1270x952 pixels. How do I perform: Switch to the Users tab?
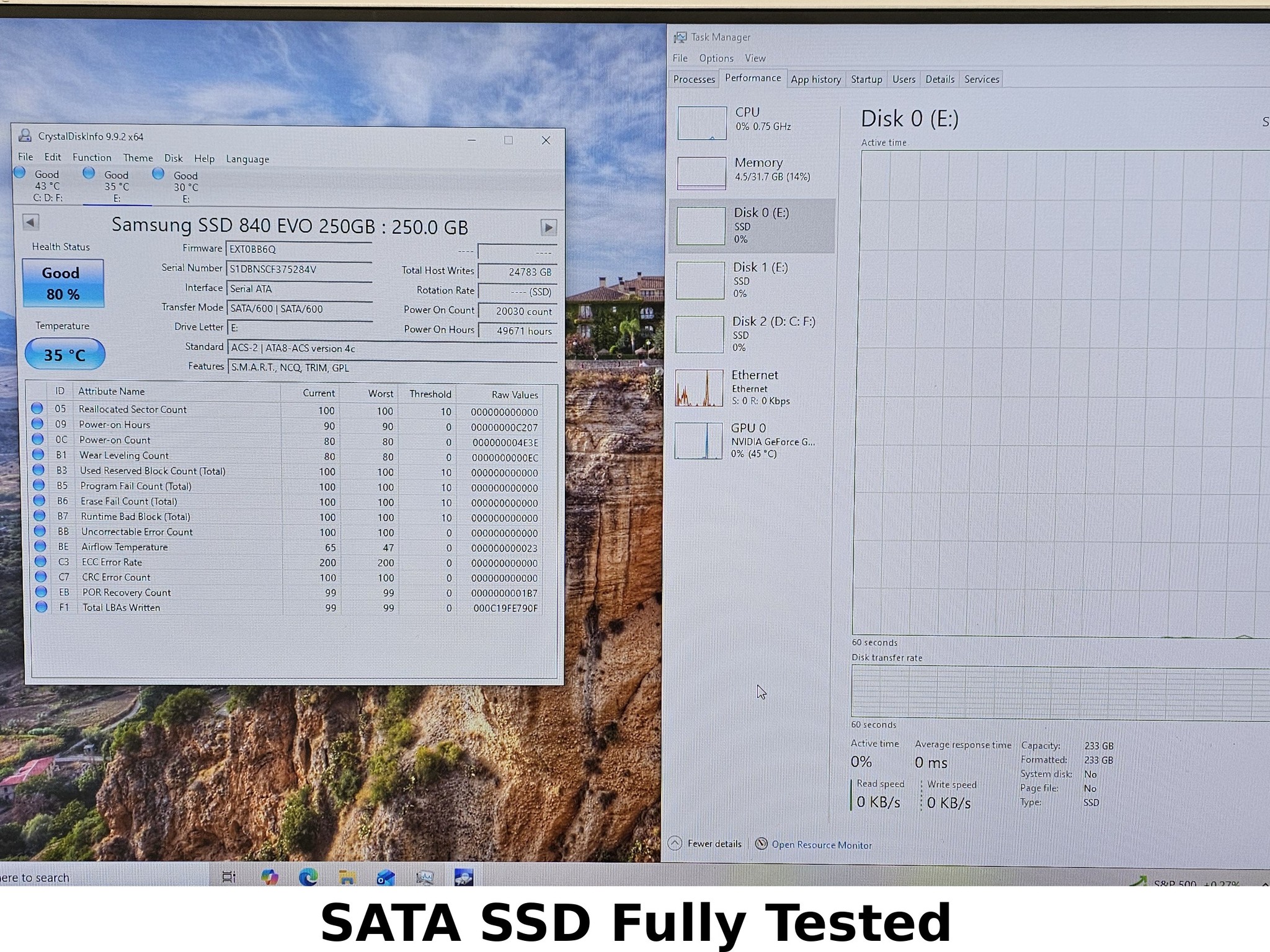pyautogui.click(x=904, y=79)
